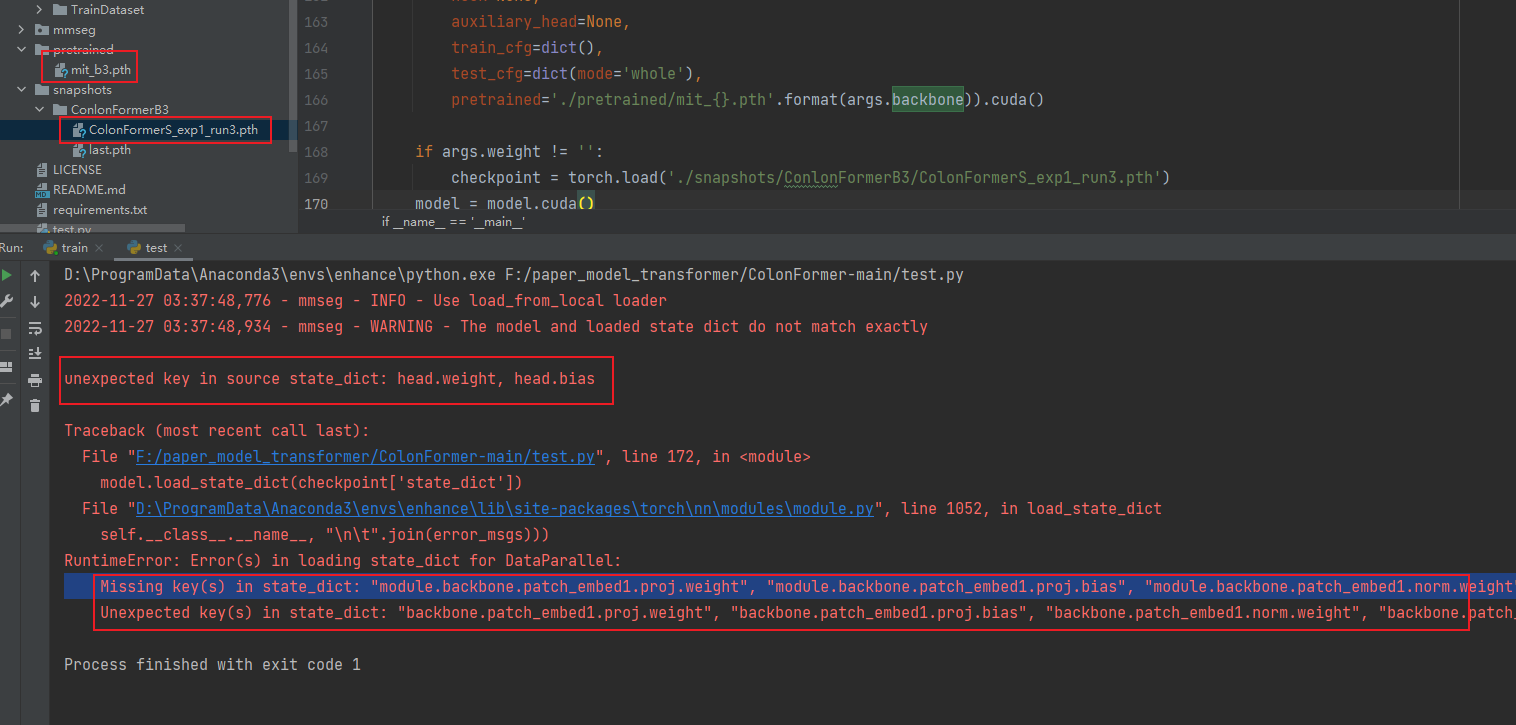
Task: Select the pretrained folder name
Action: coord(83,50)
